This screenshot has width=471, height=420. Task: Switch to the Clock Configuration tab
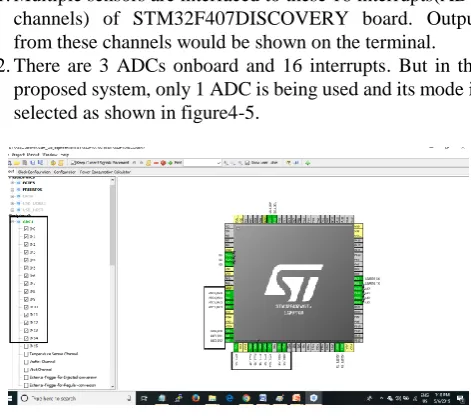click(34, 172)
